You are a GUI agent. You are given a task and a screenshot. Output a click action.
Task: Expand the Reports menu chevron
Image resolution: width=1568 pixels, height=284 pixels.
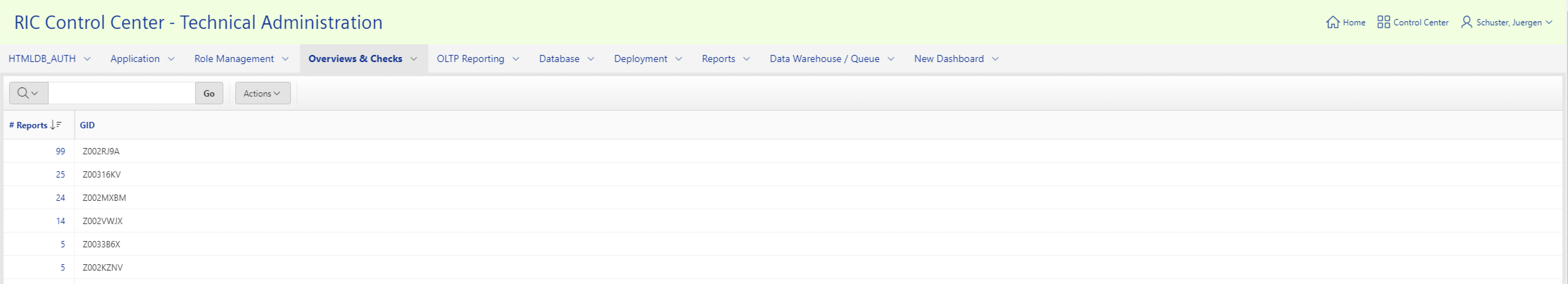point(746,59)
